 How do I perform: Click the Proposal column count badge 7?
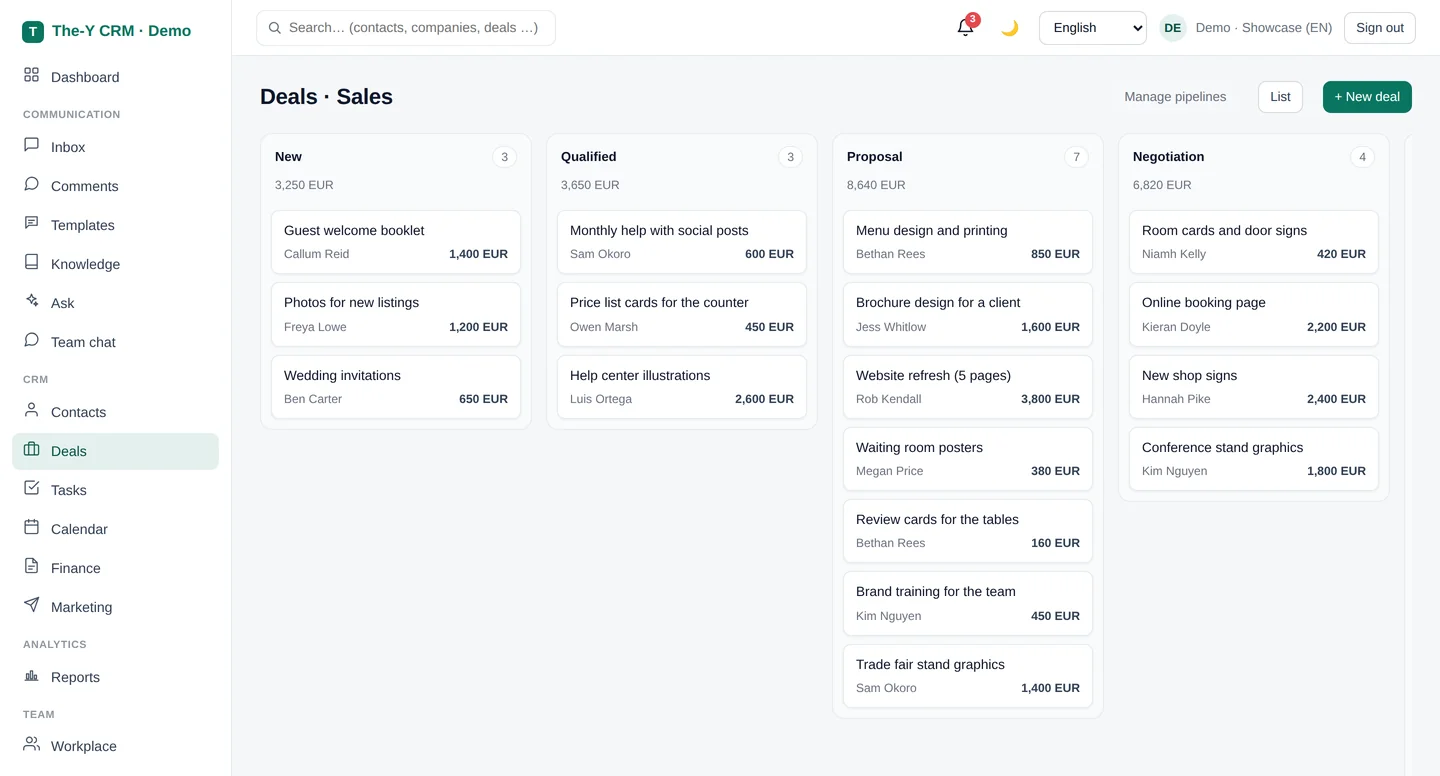[1076, 157]
